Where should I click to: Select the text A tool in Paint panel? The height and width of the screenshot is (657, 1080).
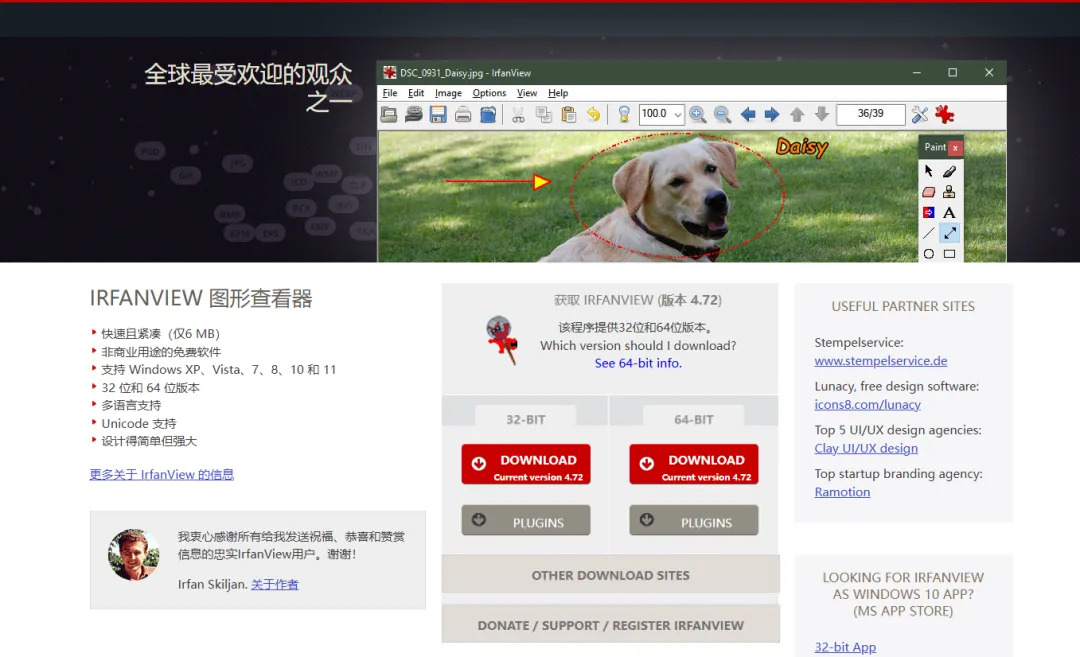pyautogui.click(x=949, y=212)
